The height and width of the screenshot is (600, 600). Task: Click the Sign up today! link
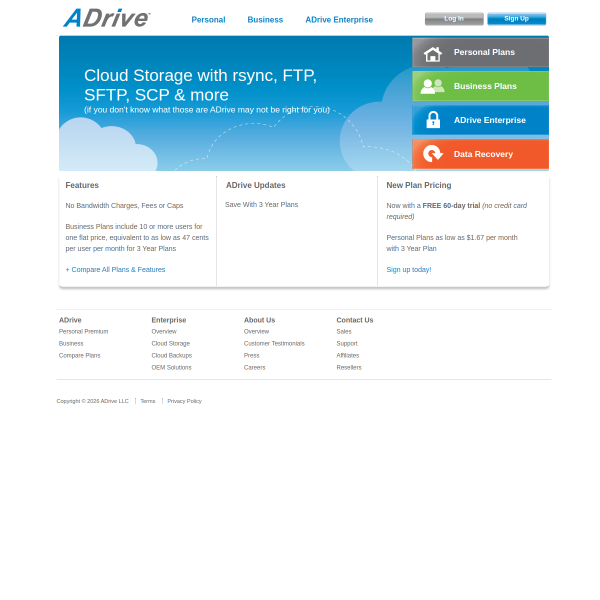(409, 270)
